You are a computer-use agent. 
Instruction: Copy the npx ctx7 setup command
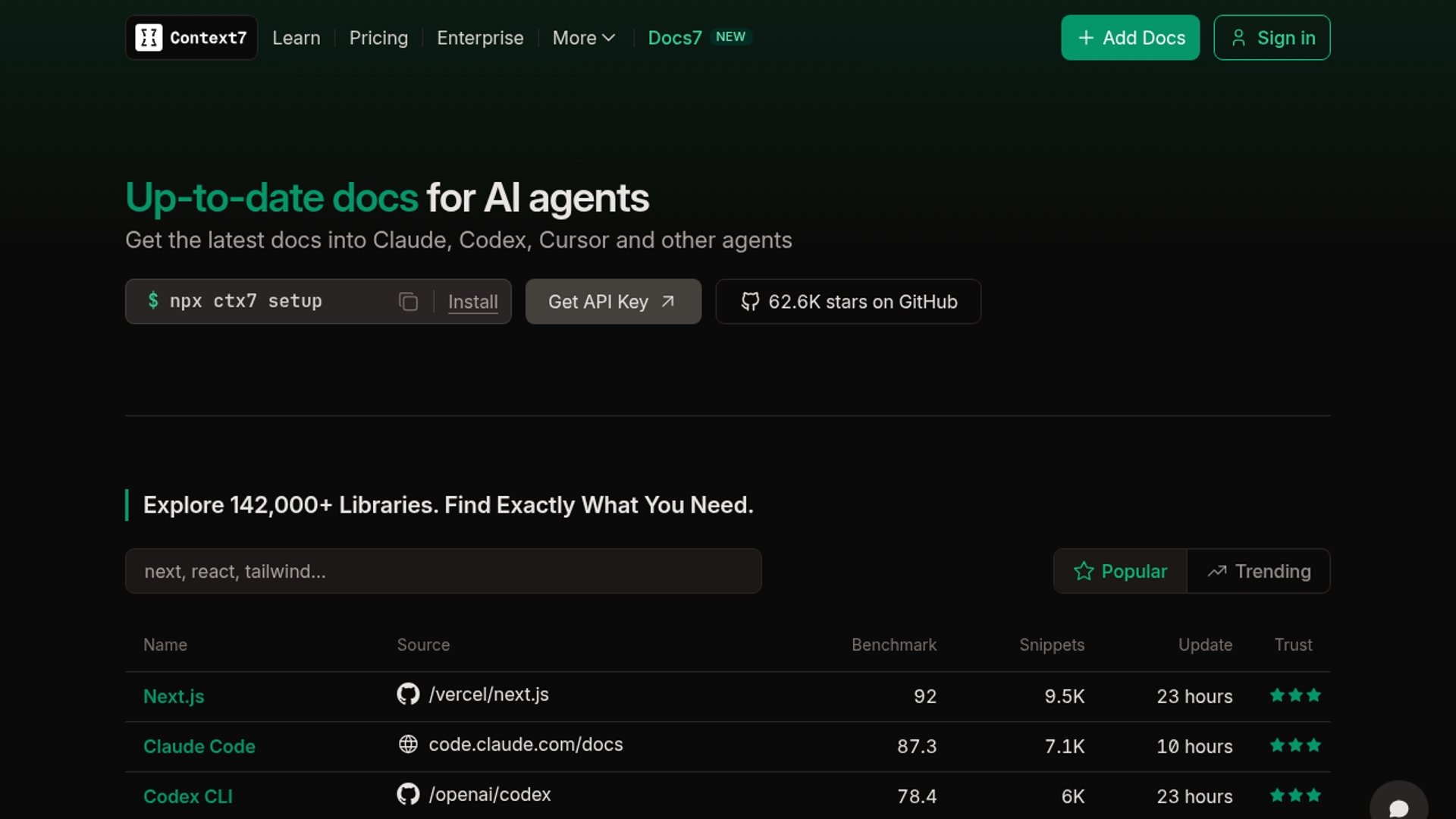pyautogui.click(x=408, y=302)
